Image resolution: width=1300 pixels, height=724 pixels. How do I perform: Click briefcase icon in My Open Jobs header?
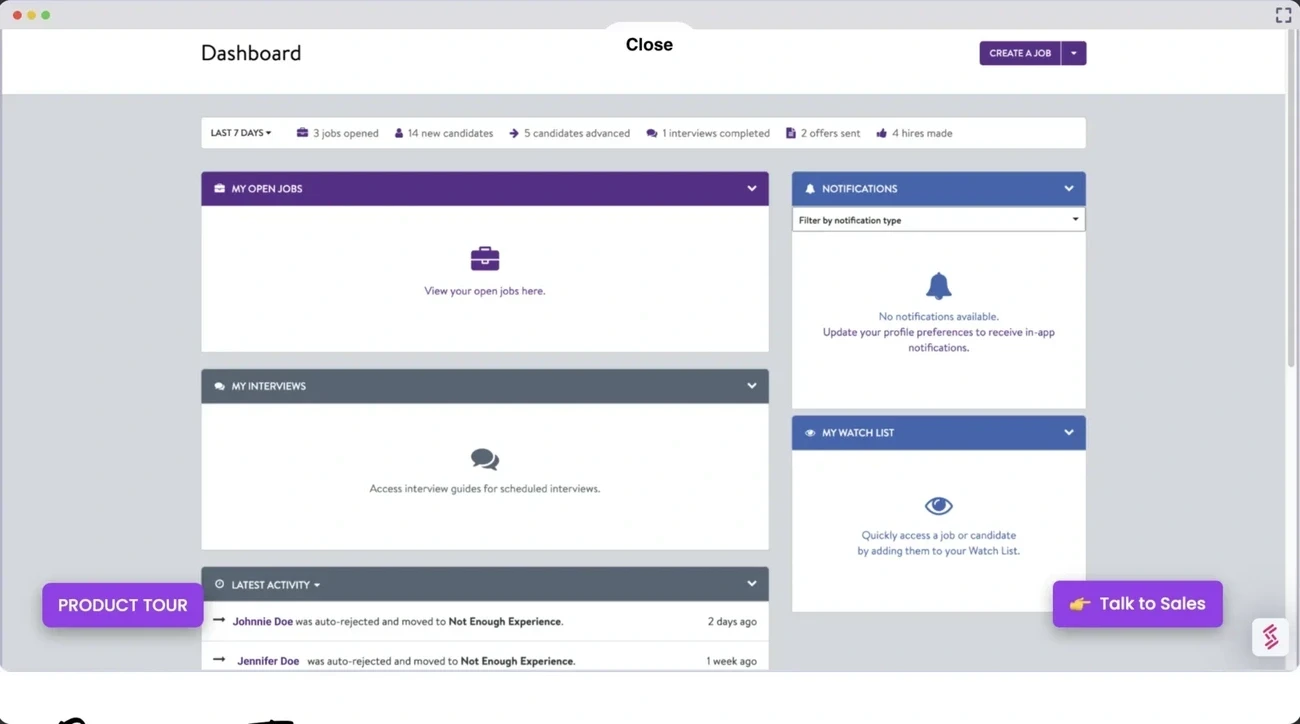tap(220, 188)
